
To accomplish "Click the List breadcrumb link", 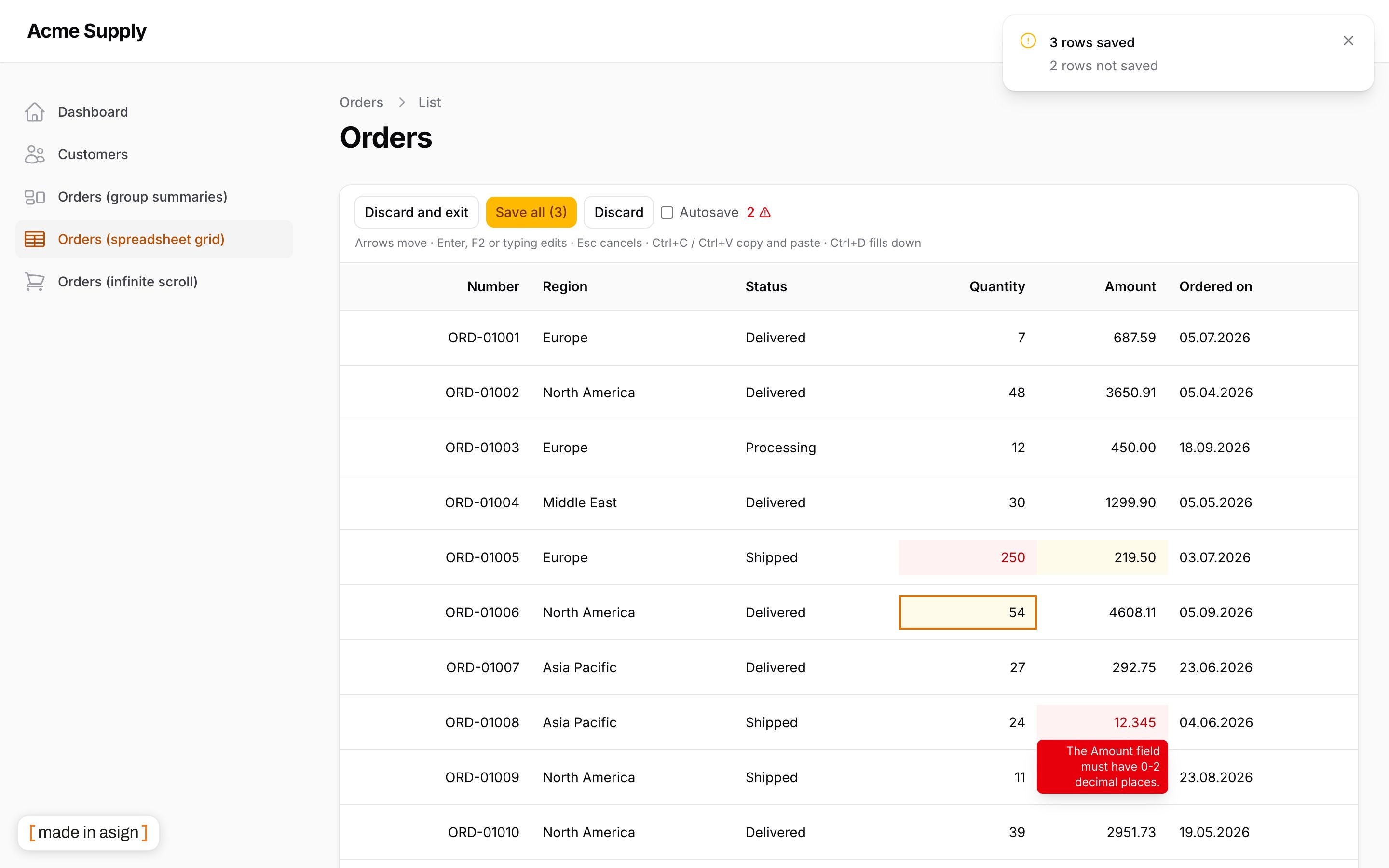I will point(429,102).
